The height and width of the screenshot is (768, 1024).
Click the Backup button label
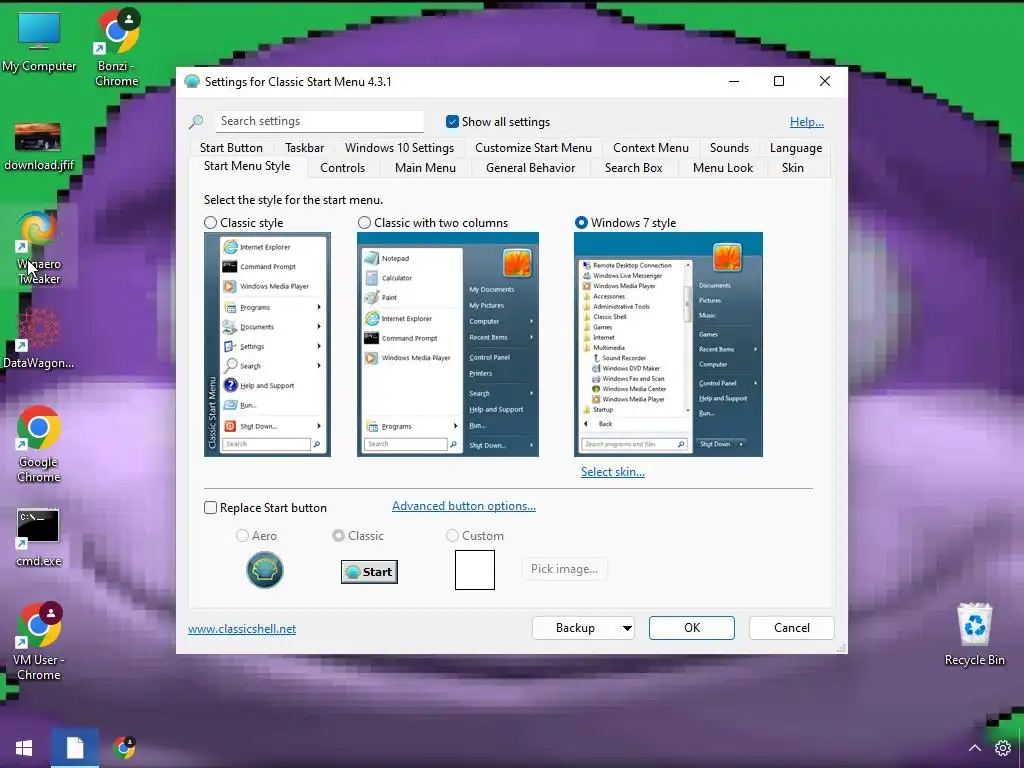(575, 628)
